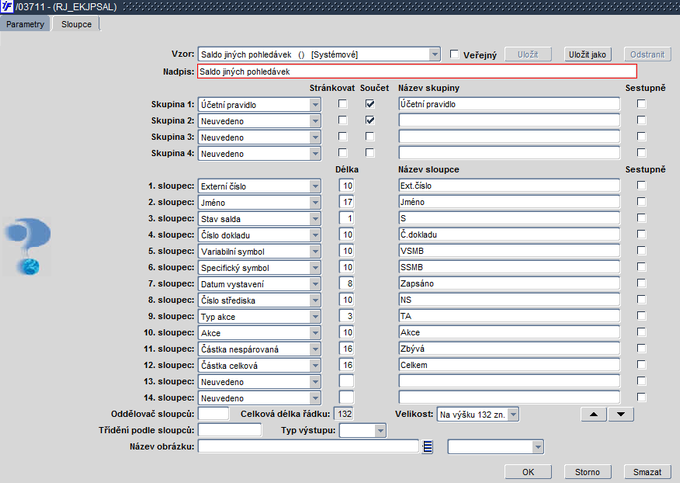Switch to the Parametry tab

point(25,23)
